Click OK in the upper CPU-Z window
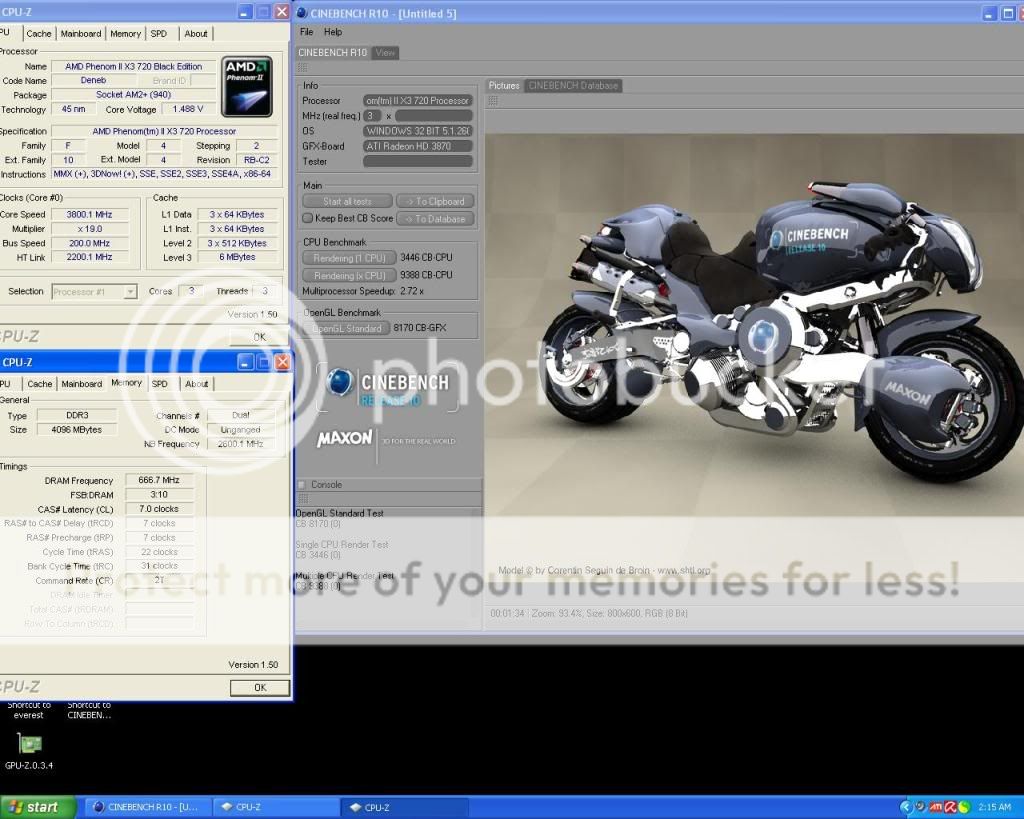This screenshot has height=819, width=1024. pos(260,337)
